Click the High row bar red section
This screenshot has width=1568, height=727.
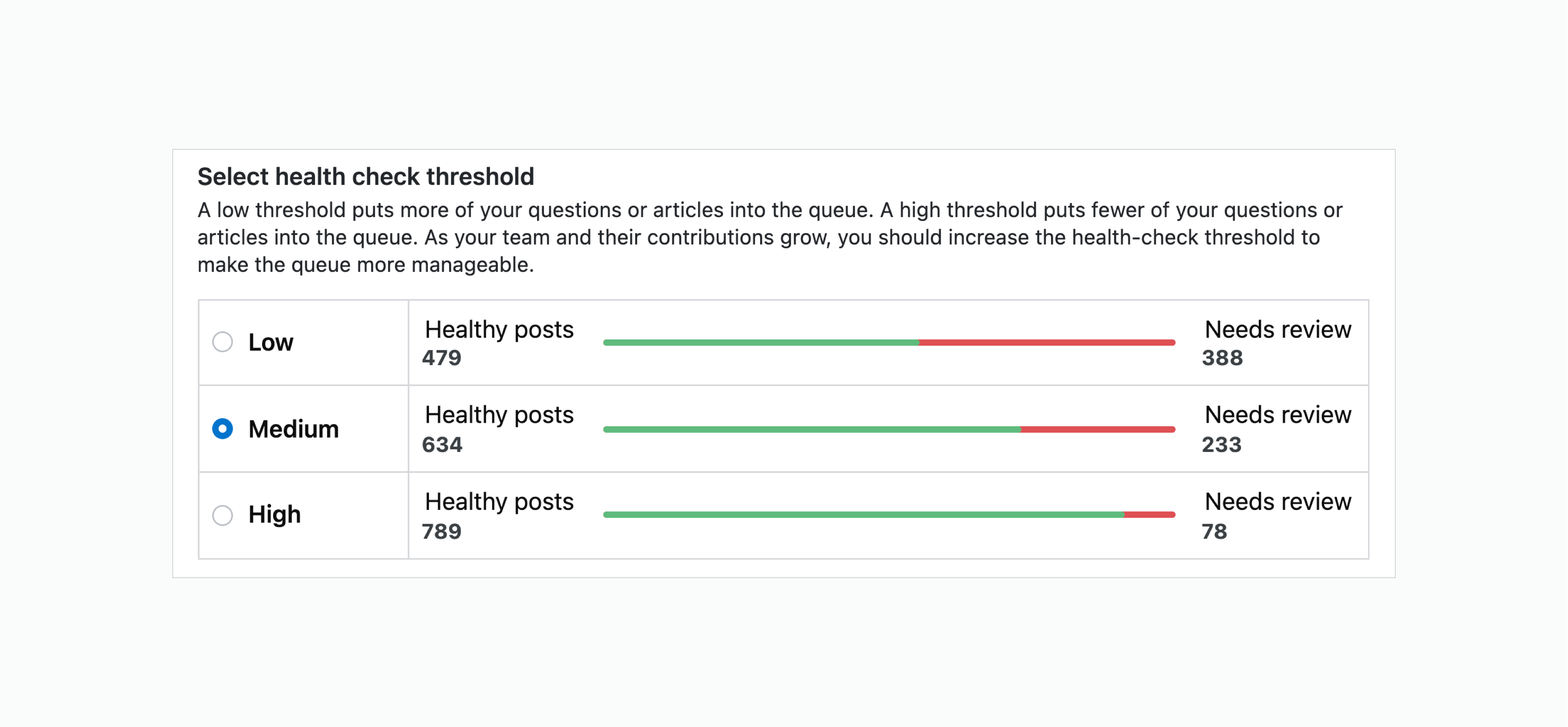point(1150,515)
